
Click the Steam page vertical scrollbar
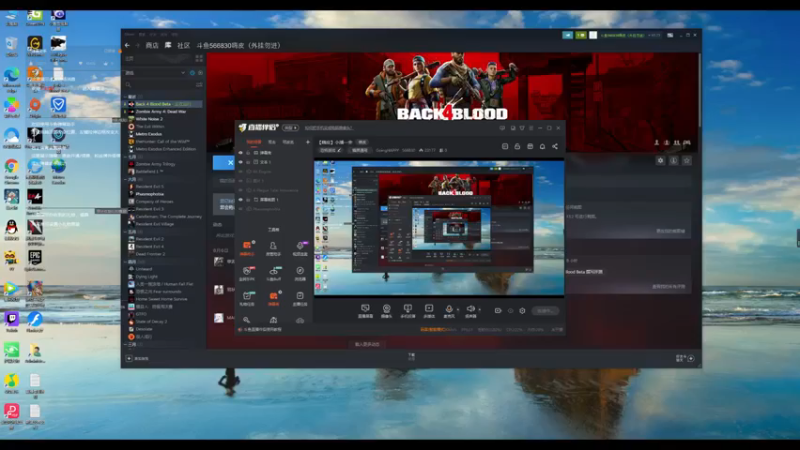coord(699,91)
